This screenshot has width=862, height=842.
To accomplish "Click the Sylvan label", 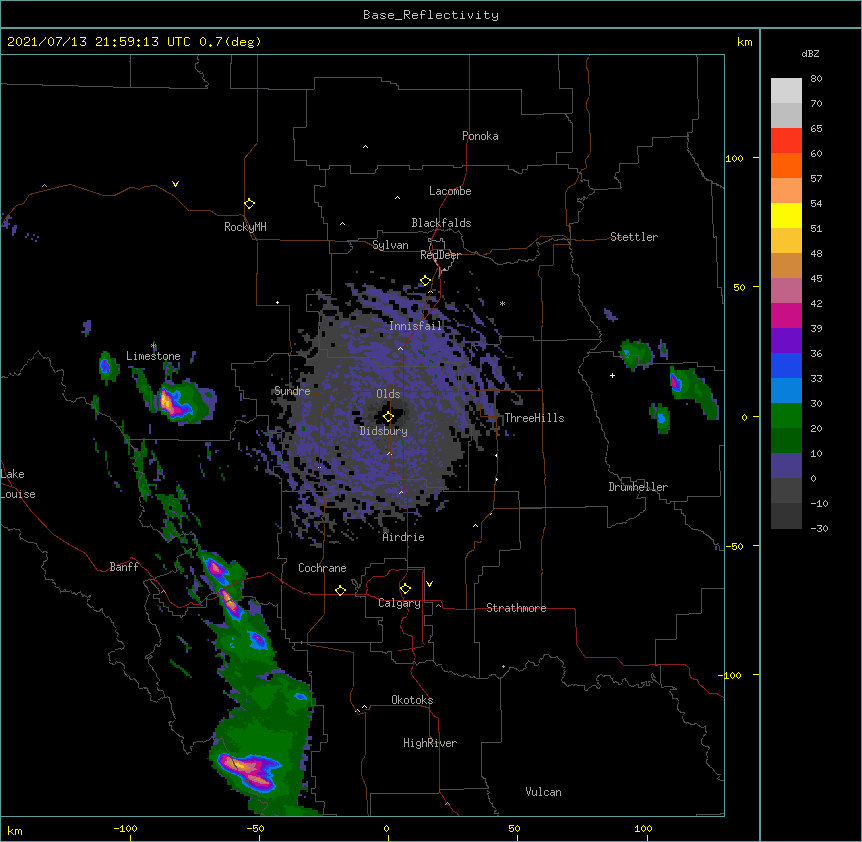I will pyautogui.click(x=390, y=245).
